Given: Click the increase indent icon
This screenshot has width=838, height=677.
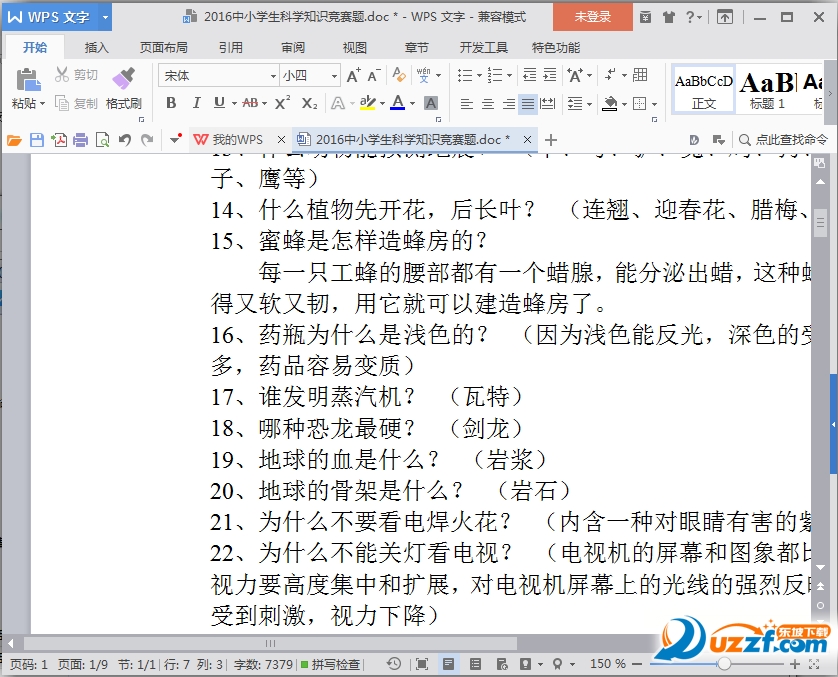Looking at the screenshot, I should [550, 75].
